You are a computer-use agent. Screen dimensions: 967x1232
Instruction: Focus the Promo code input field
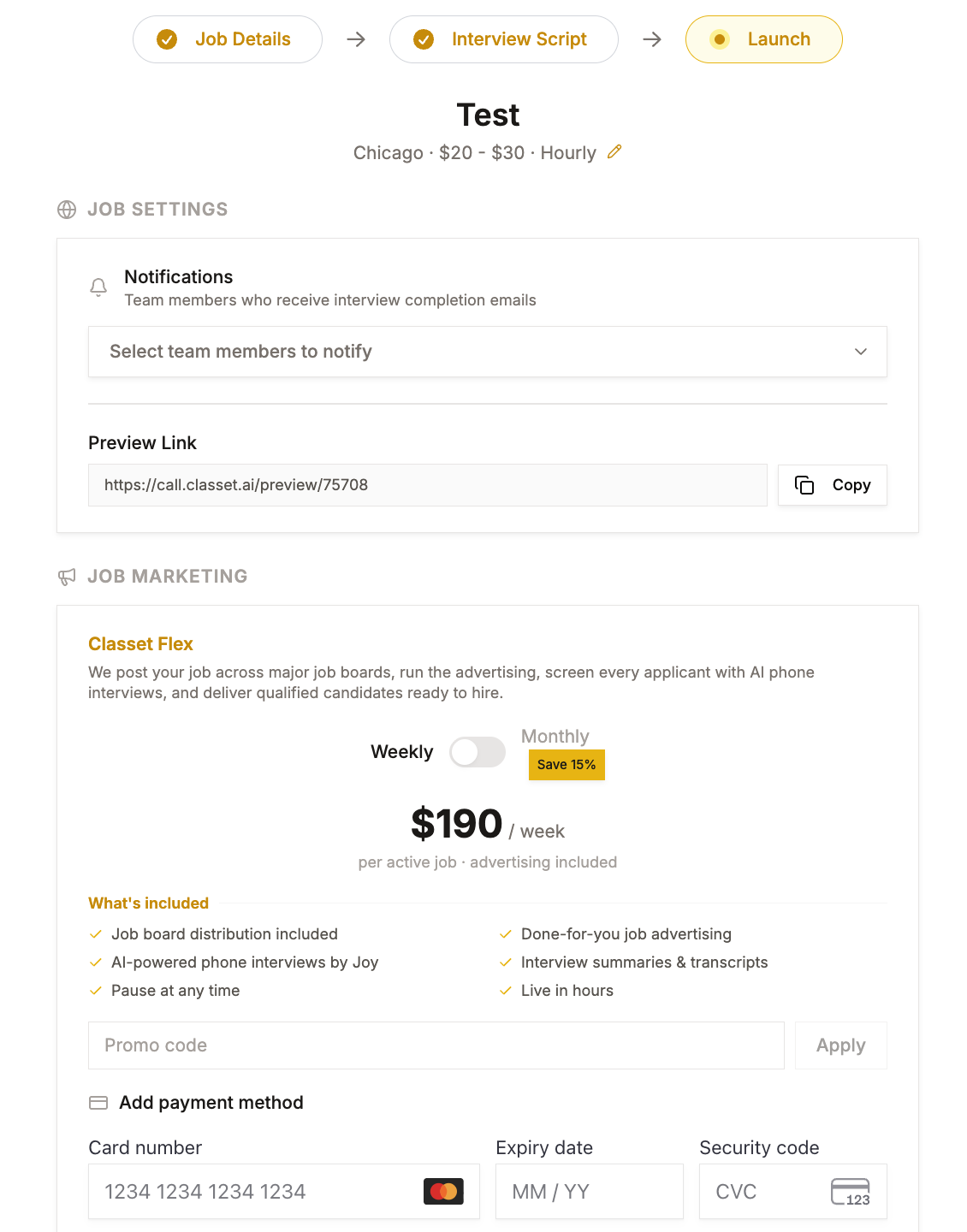click(x=436, y=1045)
